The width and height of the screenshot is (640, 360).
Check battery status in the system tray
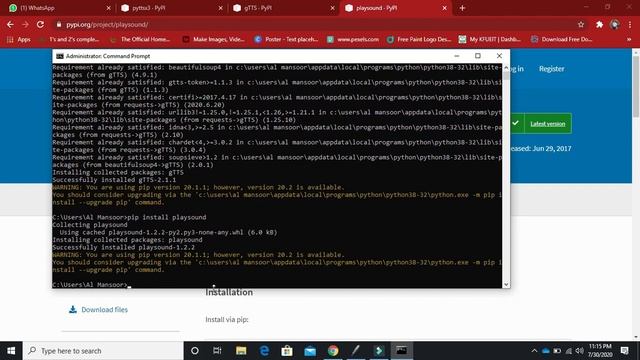click(557, 351)
